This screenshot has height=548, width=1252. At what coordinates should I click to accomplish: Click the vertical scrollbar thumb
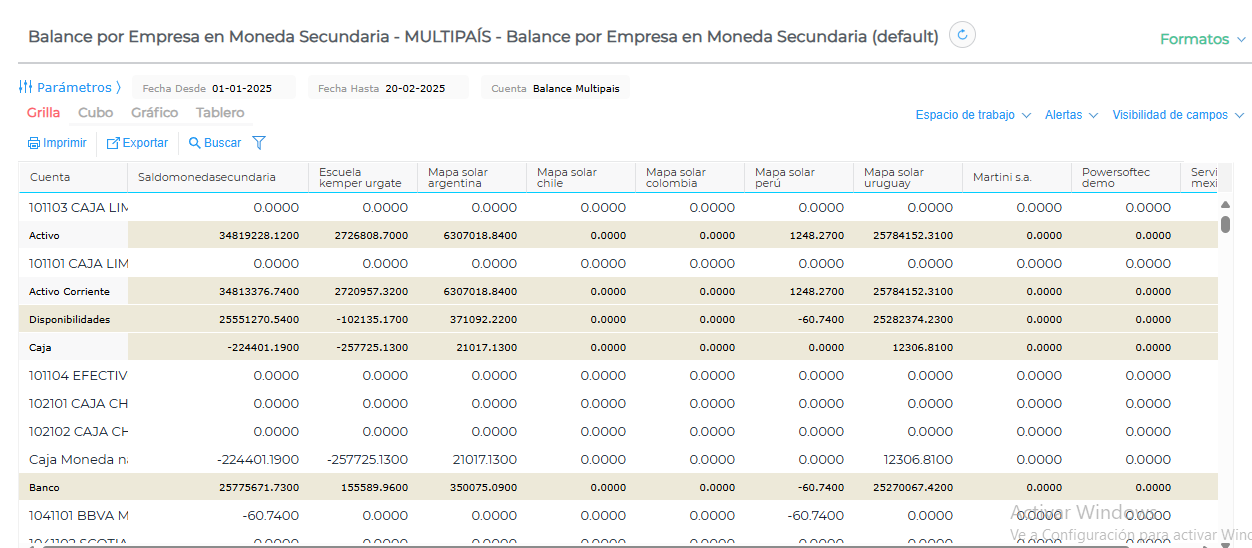(x=1225, y=224)
